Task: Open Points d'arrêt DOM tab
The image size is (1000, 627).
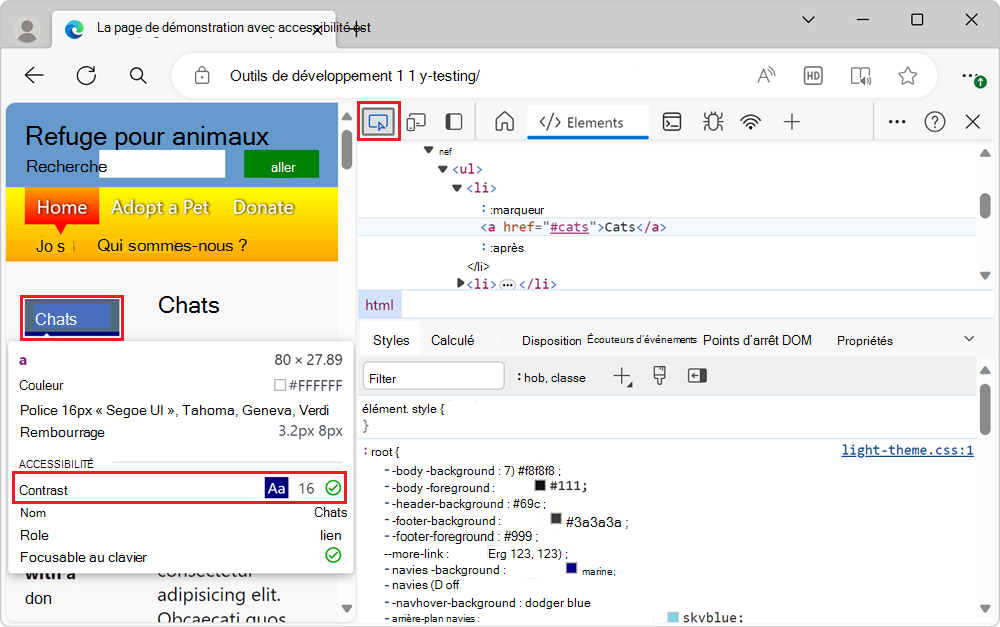Action: (757, 340)
